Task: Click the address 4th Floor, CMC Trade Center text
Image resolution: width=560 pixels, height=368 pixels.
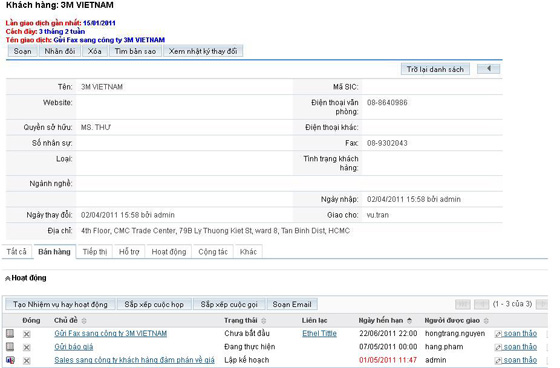Action: (x=215, y=231)
